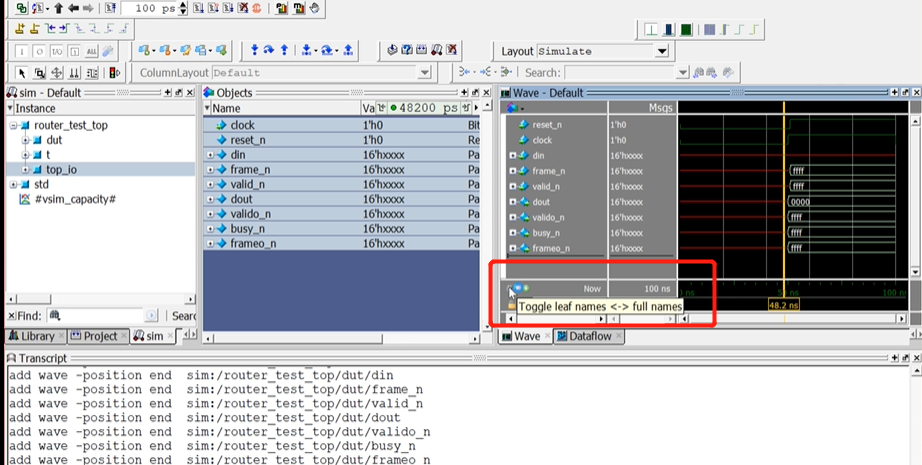Select the arrow pointer Select Mode tool
Image resolution: width=922 pixels, height=465 pixels.
22,73
